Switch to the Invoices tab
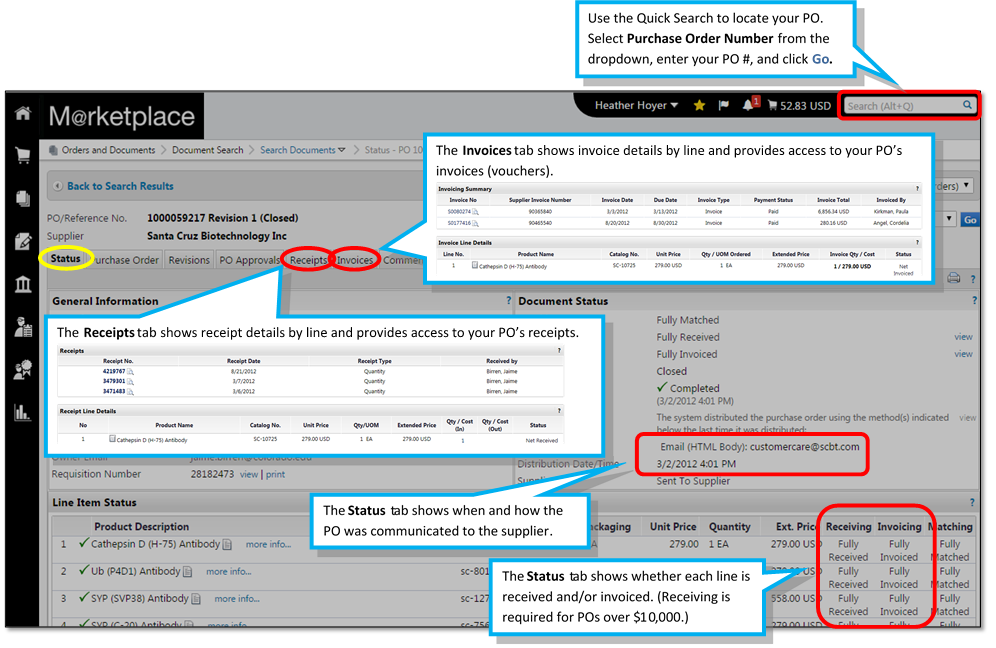The height and width of the screenshot is (648, 996). [x=354, y=260]
